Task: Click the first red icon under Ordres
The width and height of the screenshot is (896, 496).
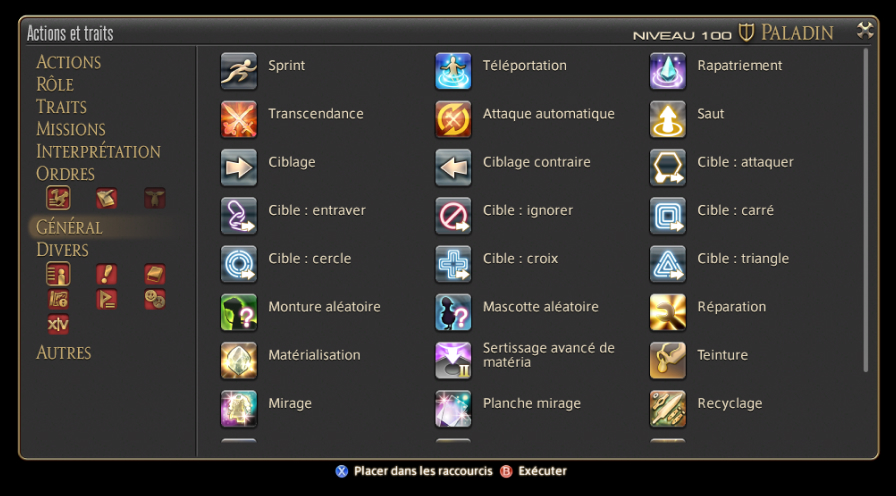Action: coord(58,198)
